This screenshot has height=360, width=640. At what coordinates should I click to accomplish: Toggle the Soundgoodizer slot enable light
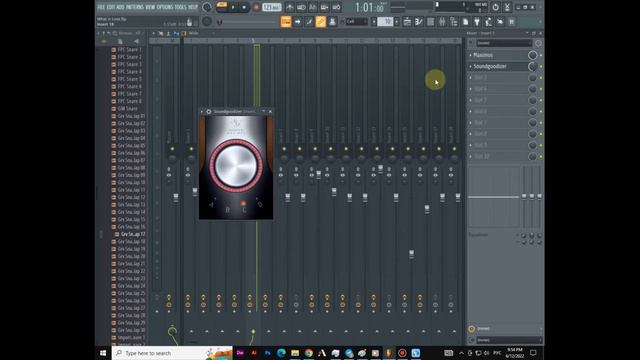541,67
